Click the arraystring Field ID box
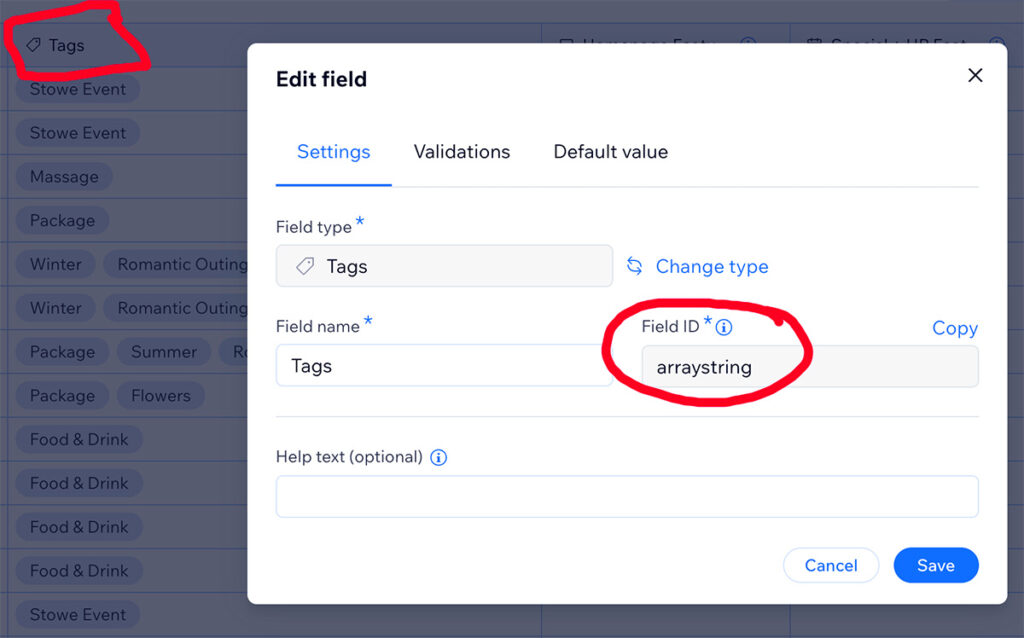 (x=810, y=367)
